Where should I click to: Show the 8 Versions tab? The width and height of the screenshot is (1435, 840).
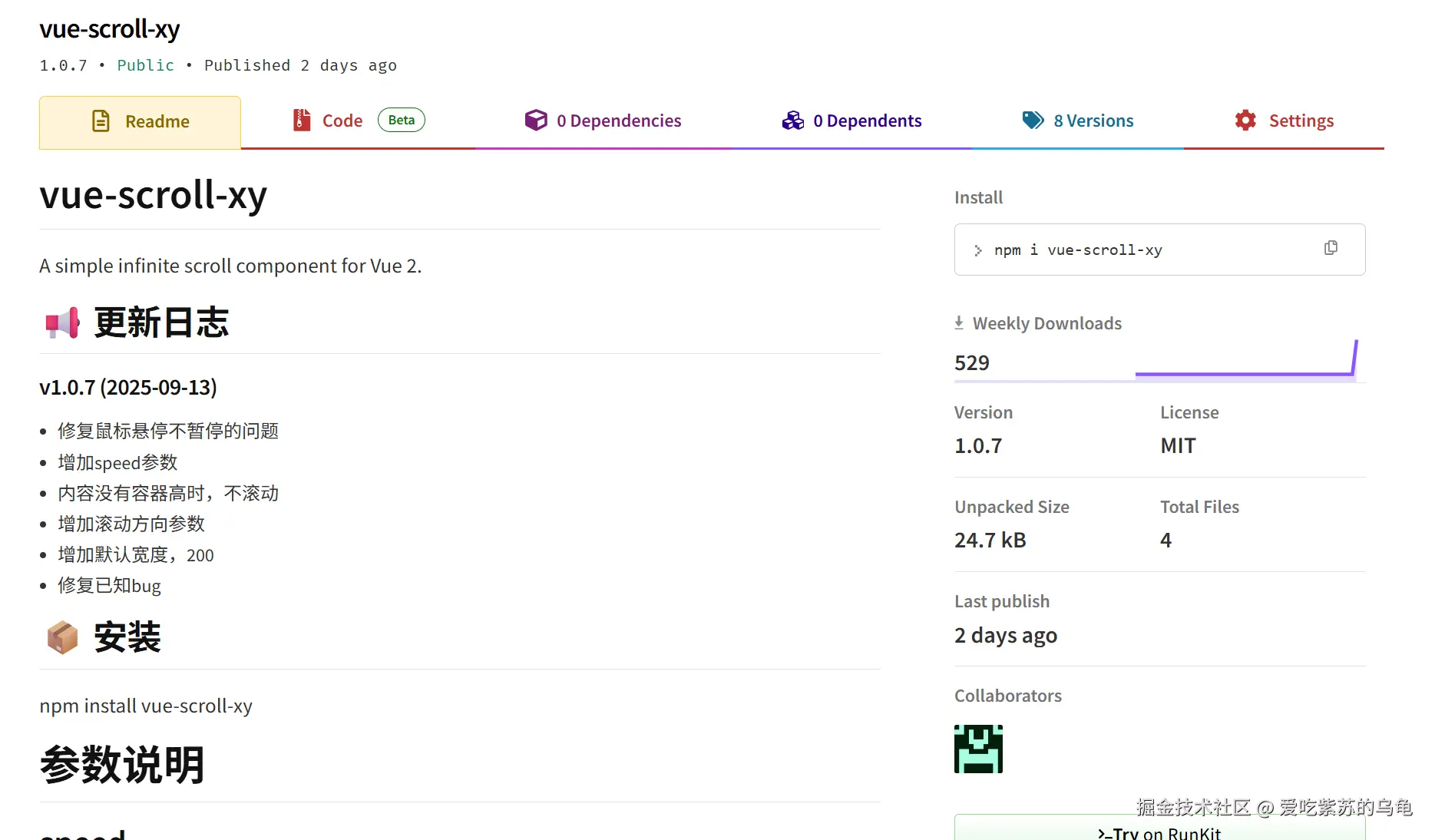point(1078,121)
